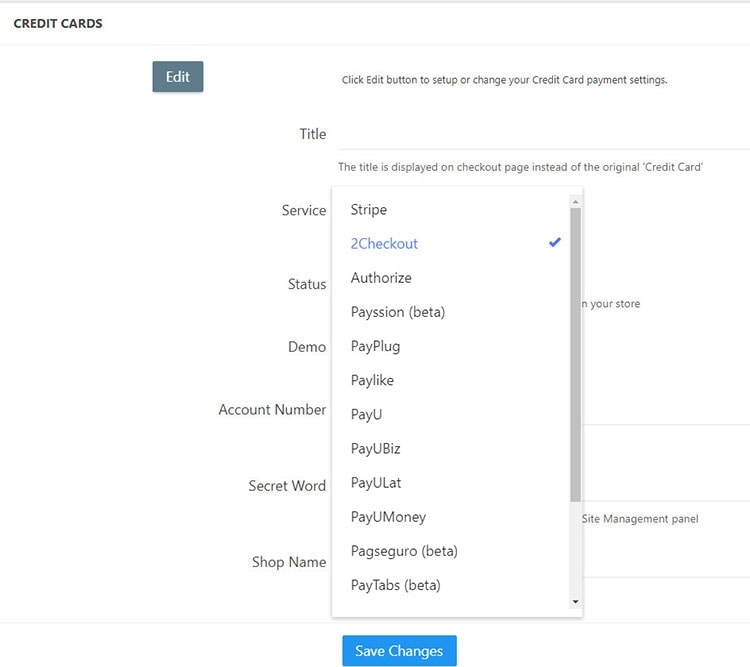The width and height of the screenshot is (750, 667).
Task: Click the Shop Name input field
Action: tap(666, 563)
